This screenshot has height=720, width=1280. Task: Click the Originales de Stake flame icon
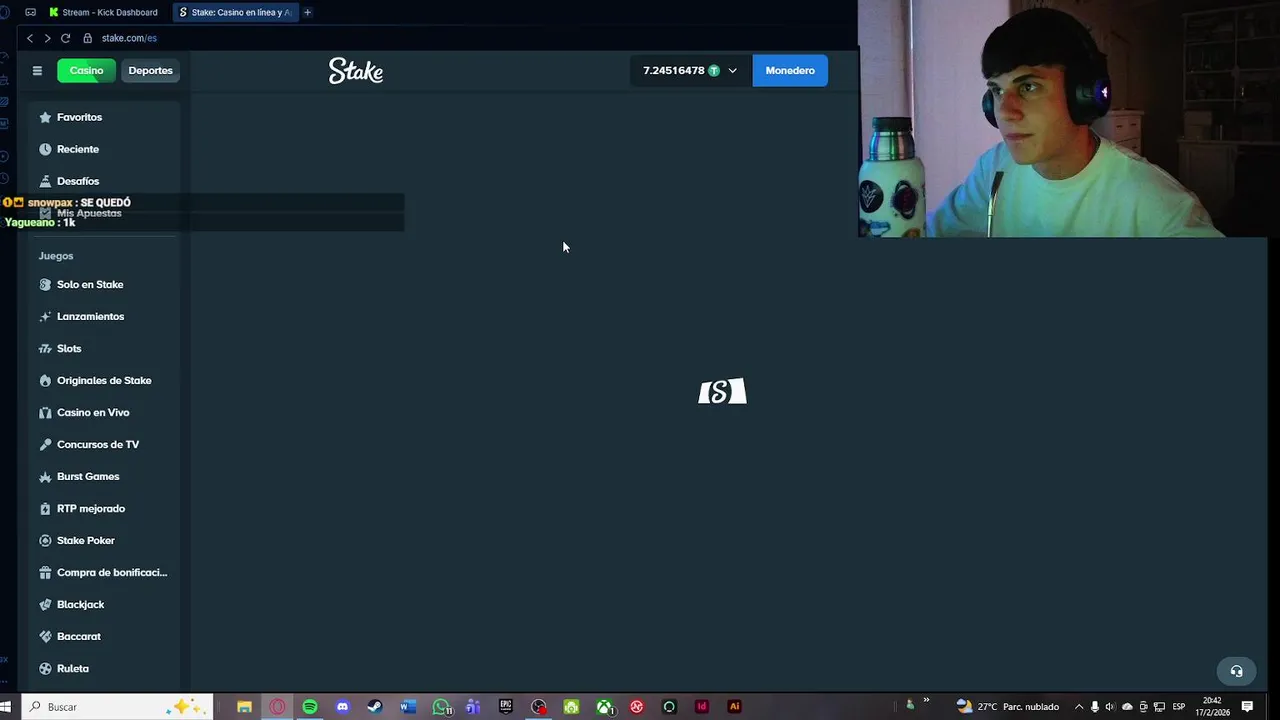tap(45, 381)
